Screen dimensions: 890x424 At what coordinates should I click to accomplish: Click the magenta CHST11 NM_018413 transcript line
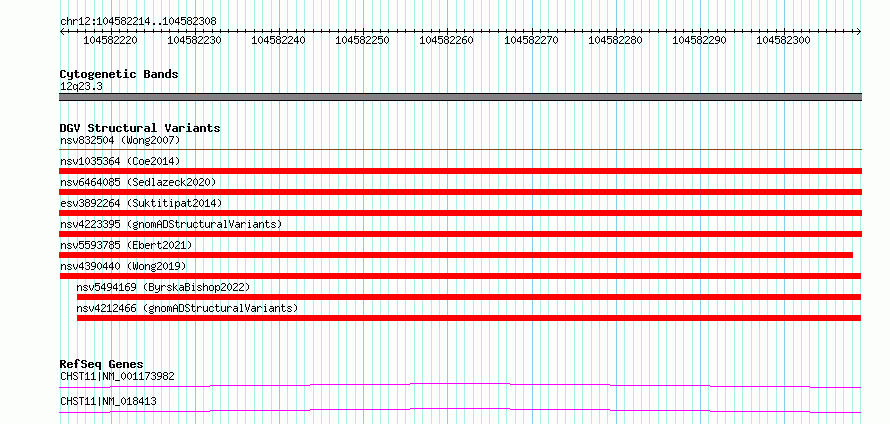[460, 410]
